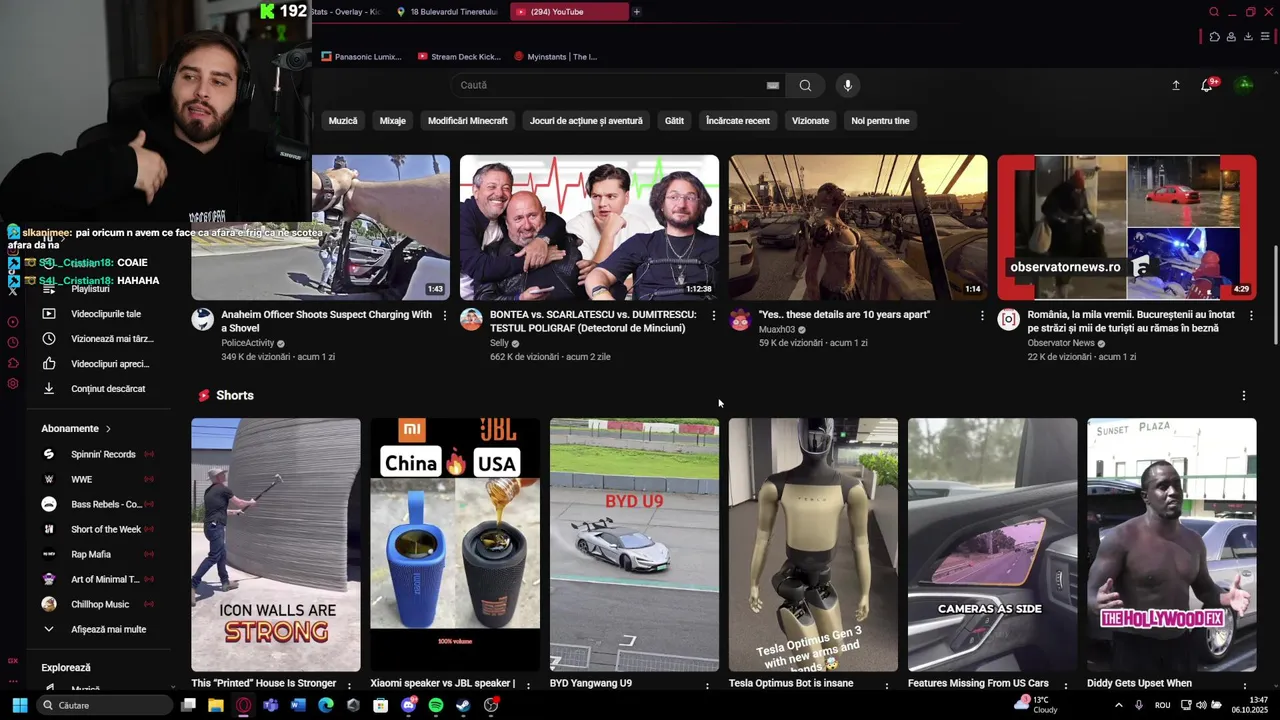Screen dimensions: 1280x720
Task: Open Opera downloads icon in toolbar
Action: tap(1248, 37)
